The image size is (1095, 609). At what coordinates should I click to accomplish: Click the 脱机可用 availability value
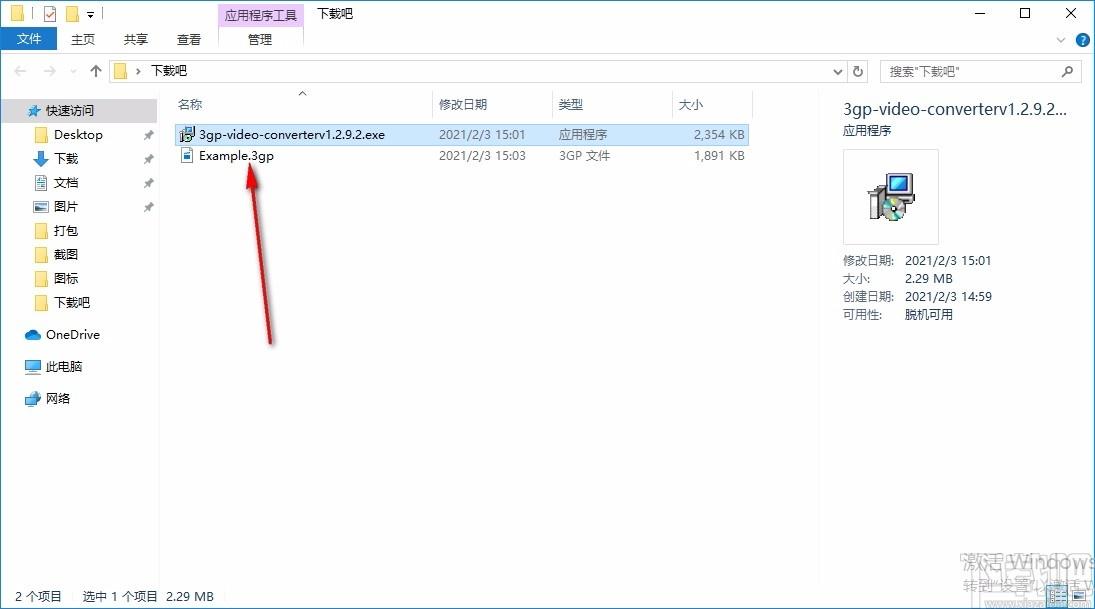pos(928,315)
